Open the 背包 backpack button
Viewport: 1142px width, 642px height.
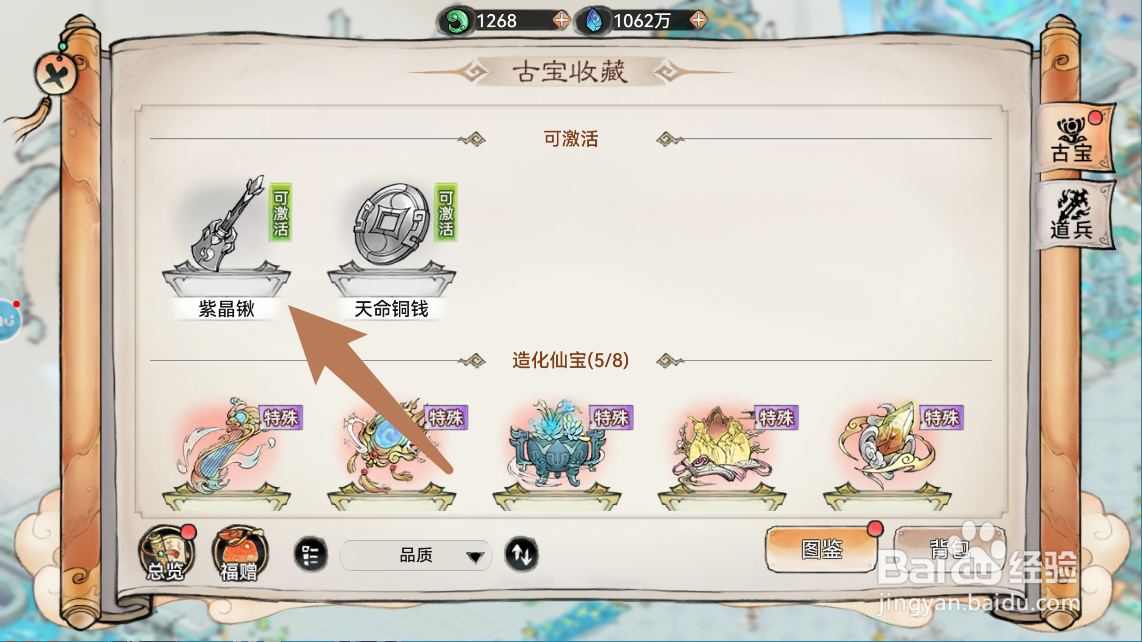pyautogui.click(x=949, y=548)
